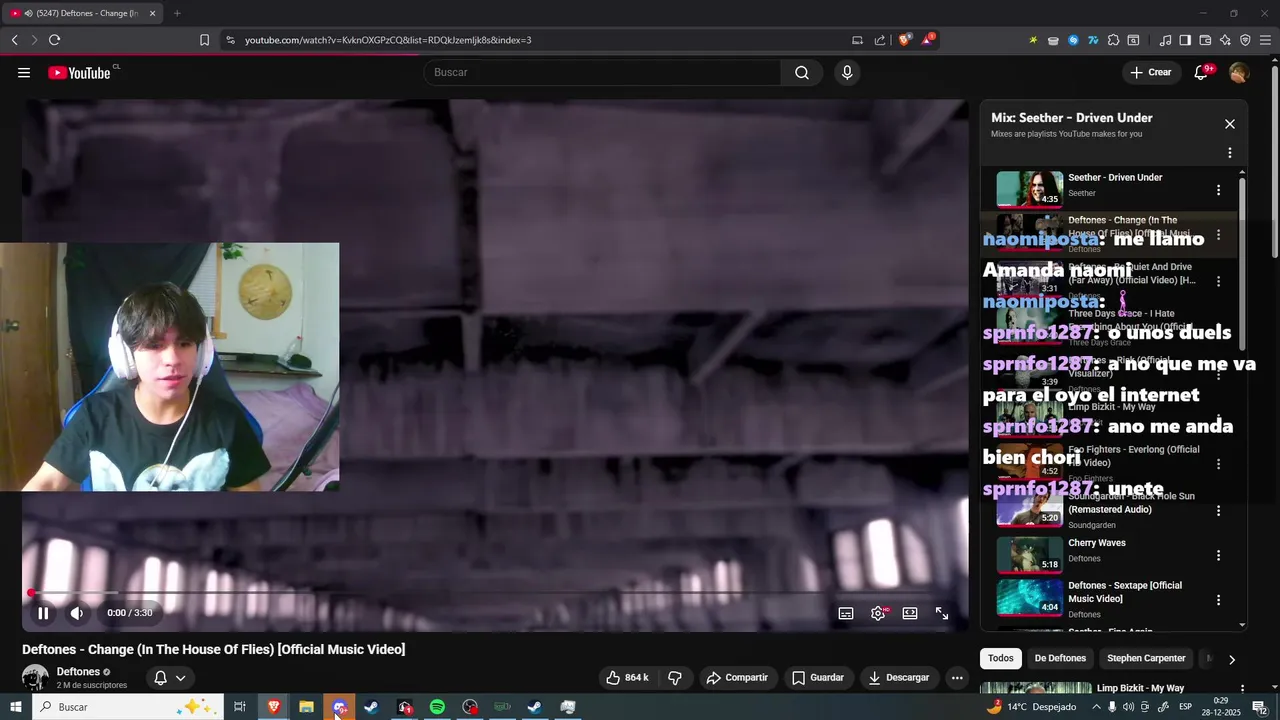
Task: Close the Mix playlist panel
Action: (x=1230, y=124)
